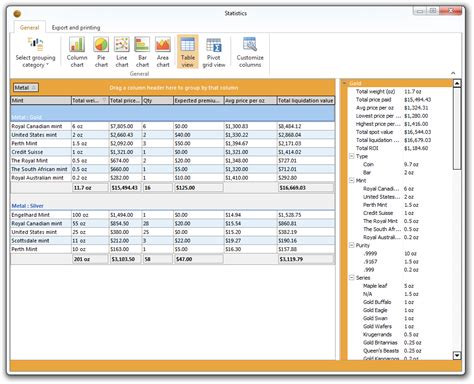Click the $15,494.43 gold total price cell
The height and width of the screenshot is (384, 474).
(x=125, y=188)
